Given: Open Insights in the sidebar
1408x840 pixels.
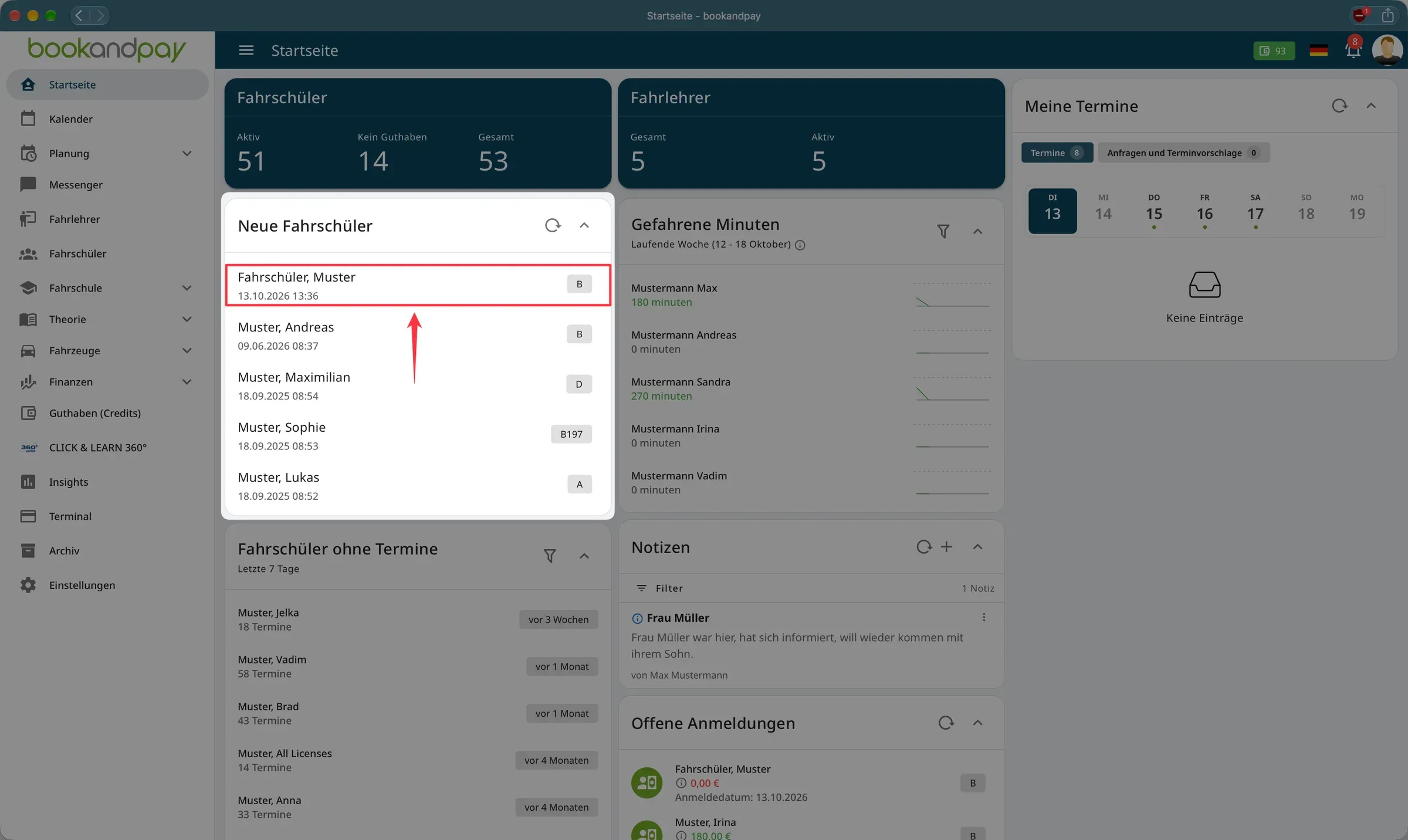Looking at the screenshot, I should point(108,482).
